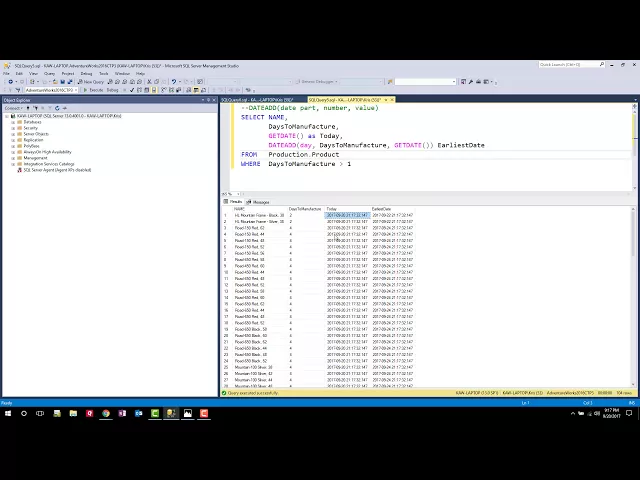Viewport: 640px width, 480px height.
Task: Expand the AlwaysOn High Availability folder
Action: (x=13, y=152)
